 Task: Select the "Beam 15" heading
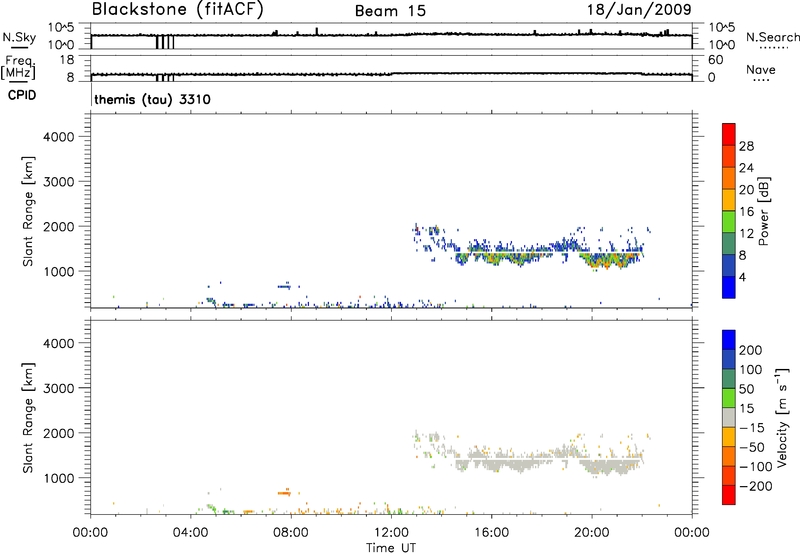(390, 11)
